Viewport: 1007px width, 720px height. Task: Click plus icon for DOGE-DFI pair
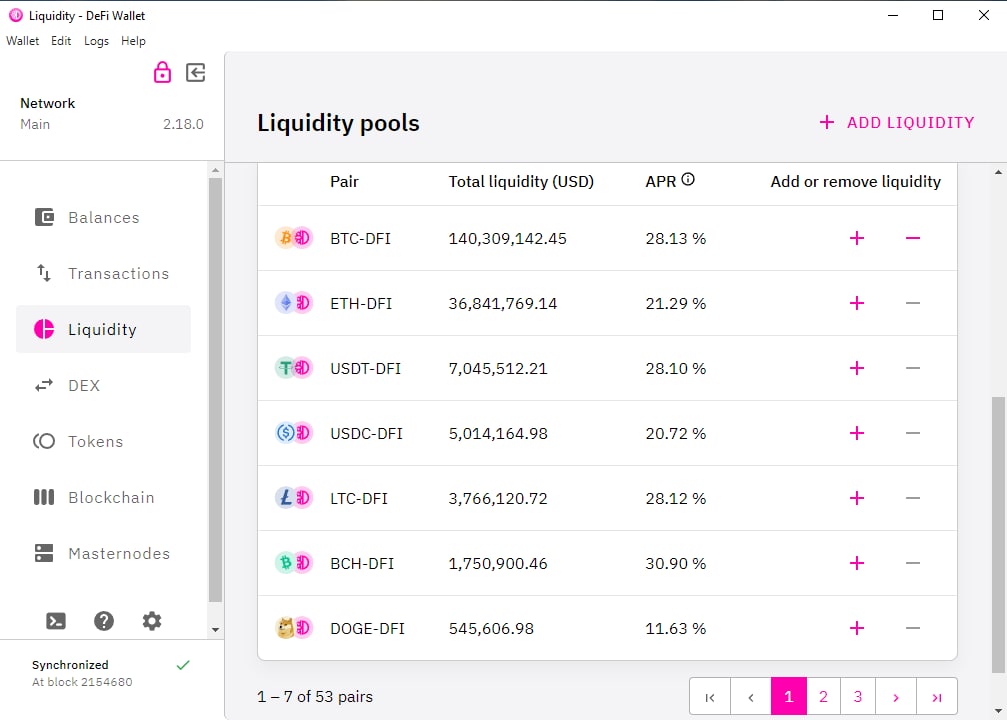click(856, 628)
